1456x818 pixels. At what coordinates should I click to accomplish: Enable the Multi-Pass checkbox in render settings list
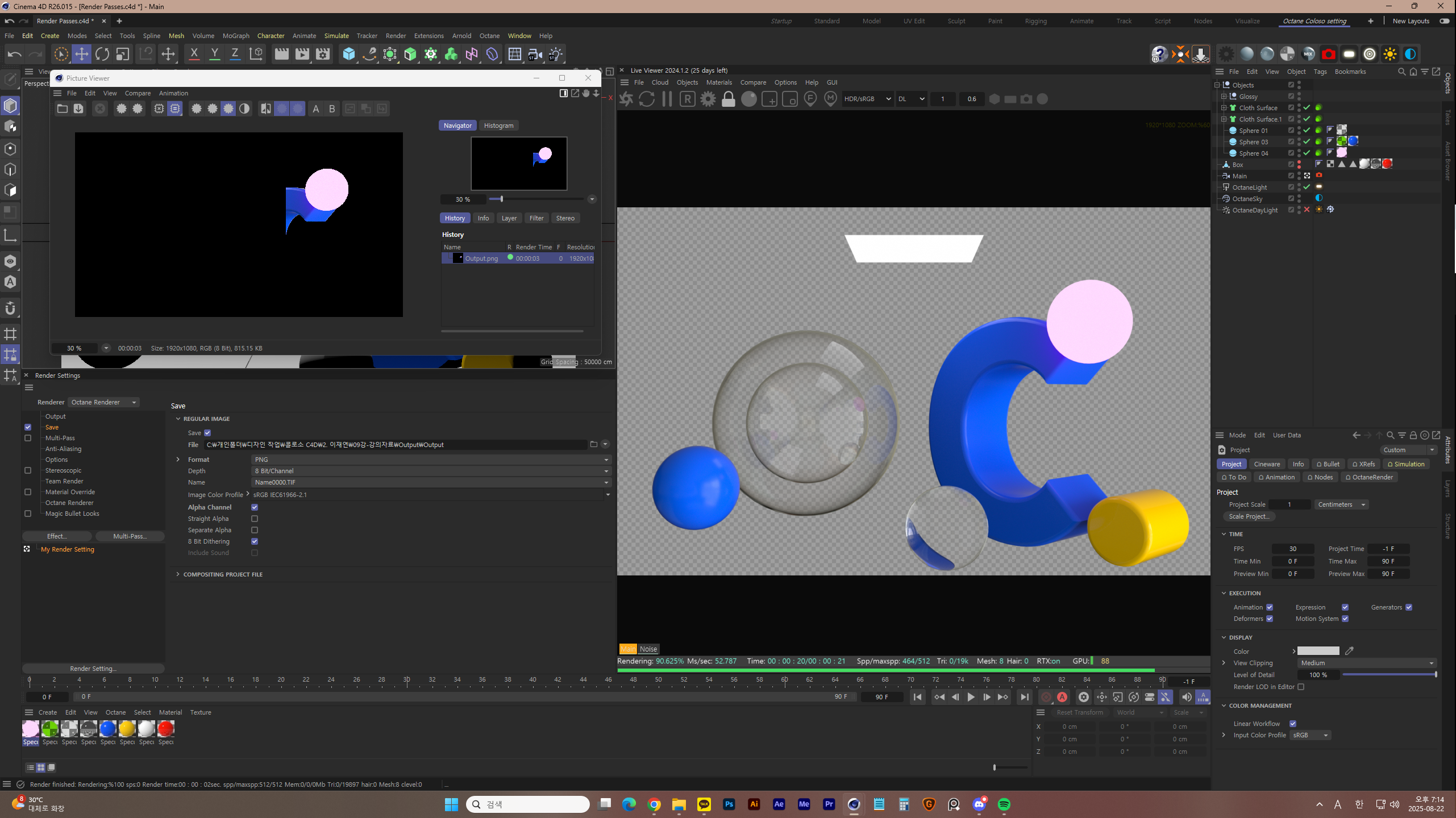tap(28, 438)
